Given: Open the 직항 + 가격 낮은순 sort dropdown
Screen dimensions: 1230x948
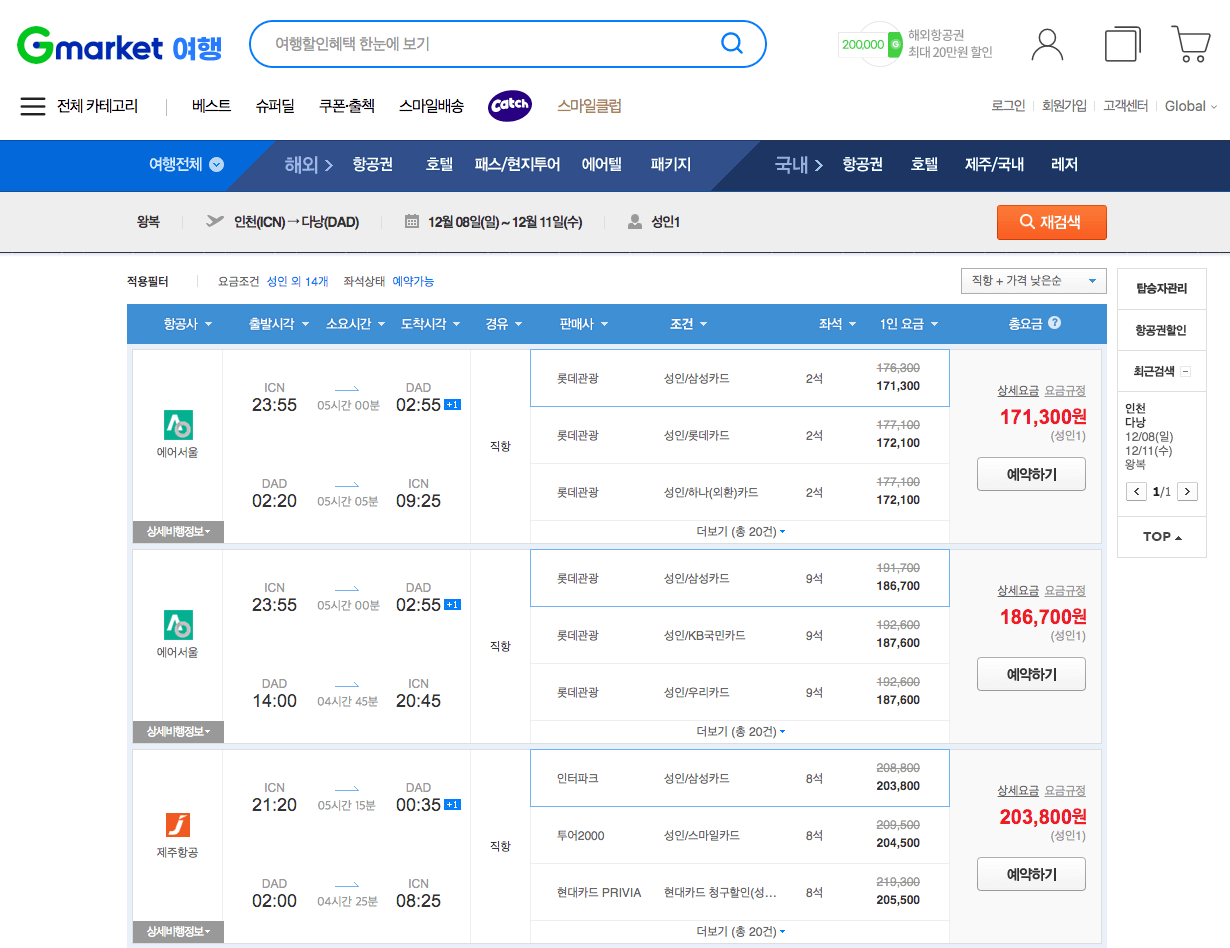Looking at the screenshot, I should coord(1033,281).
